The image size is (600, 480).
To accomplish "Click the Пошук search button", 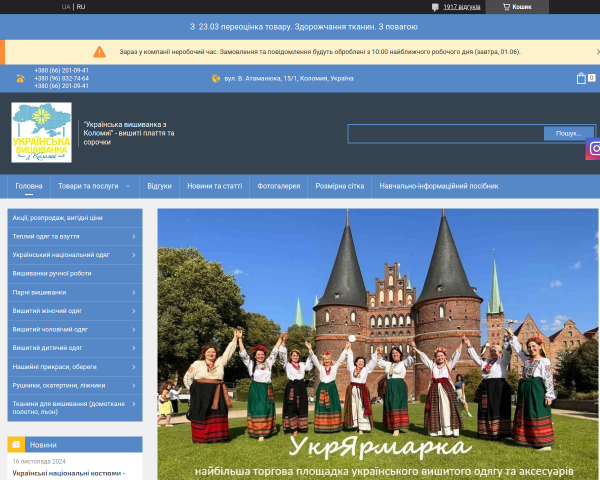I will (x=569, y=134).
